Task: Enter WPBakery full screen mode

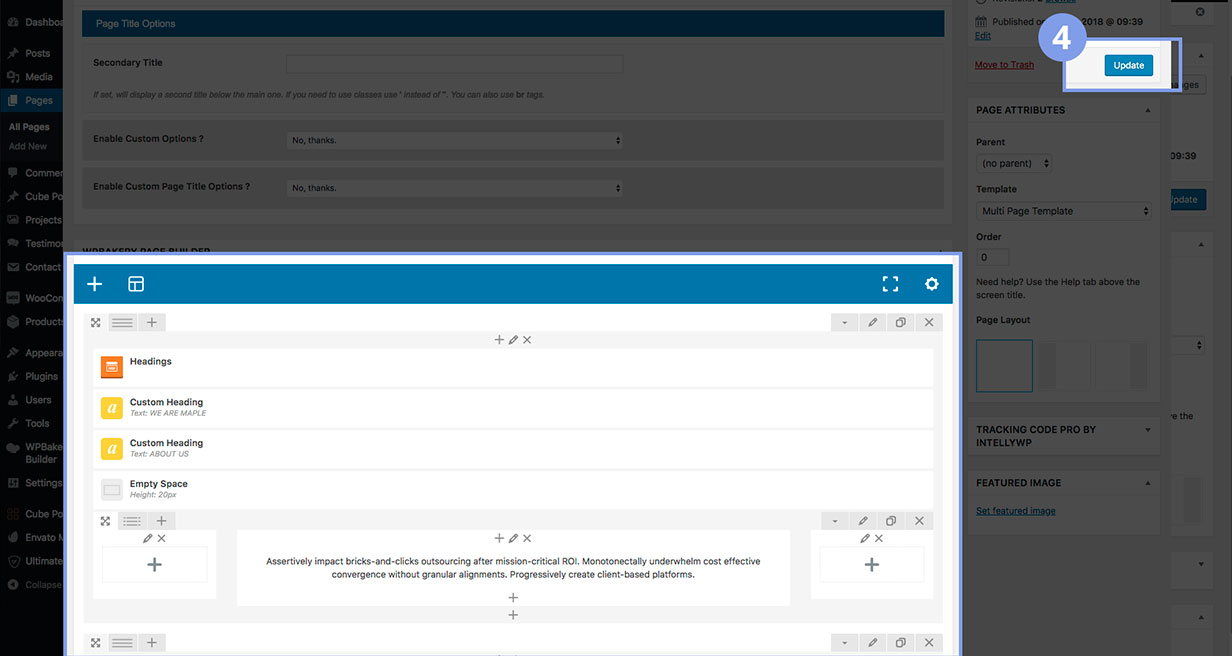Action: 890,284
